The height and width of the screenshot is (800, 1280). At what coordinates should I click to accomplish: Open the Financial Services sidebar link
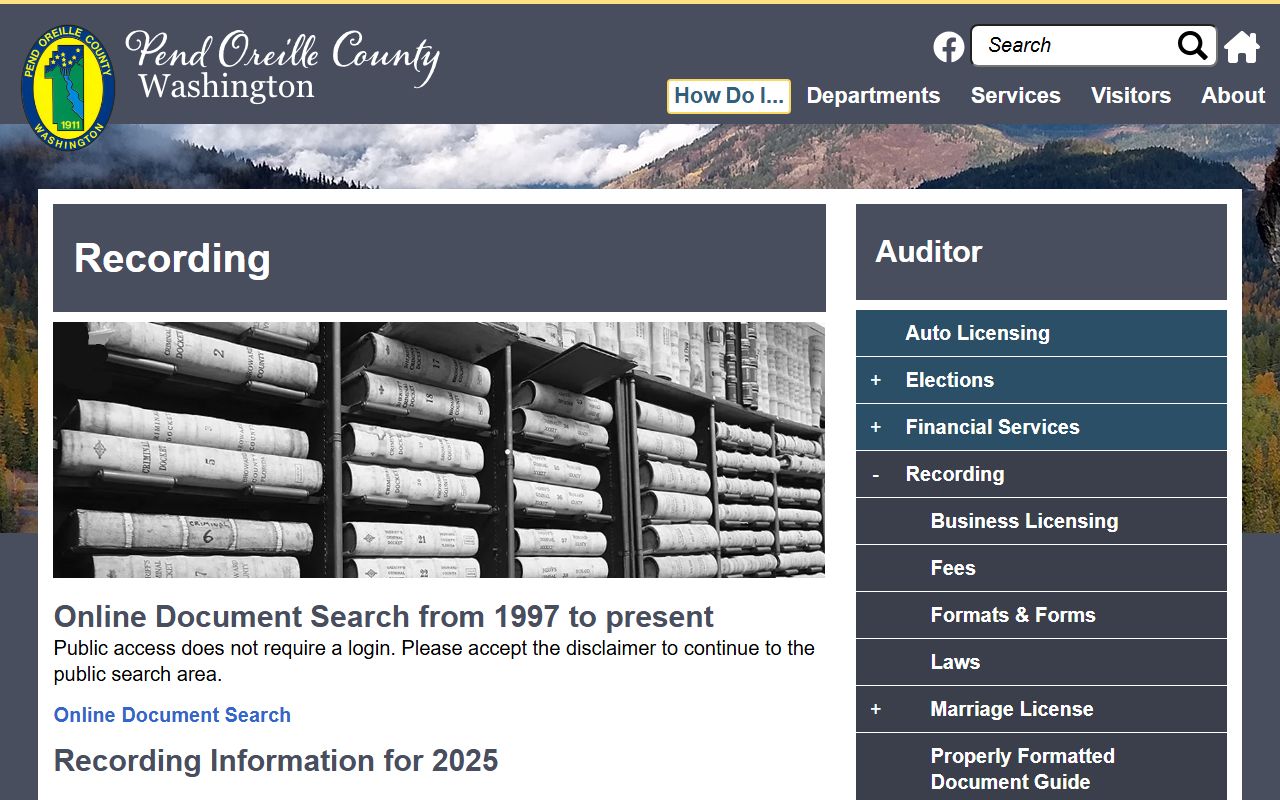pyautogui.click(x=993, y=427)
